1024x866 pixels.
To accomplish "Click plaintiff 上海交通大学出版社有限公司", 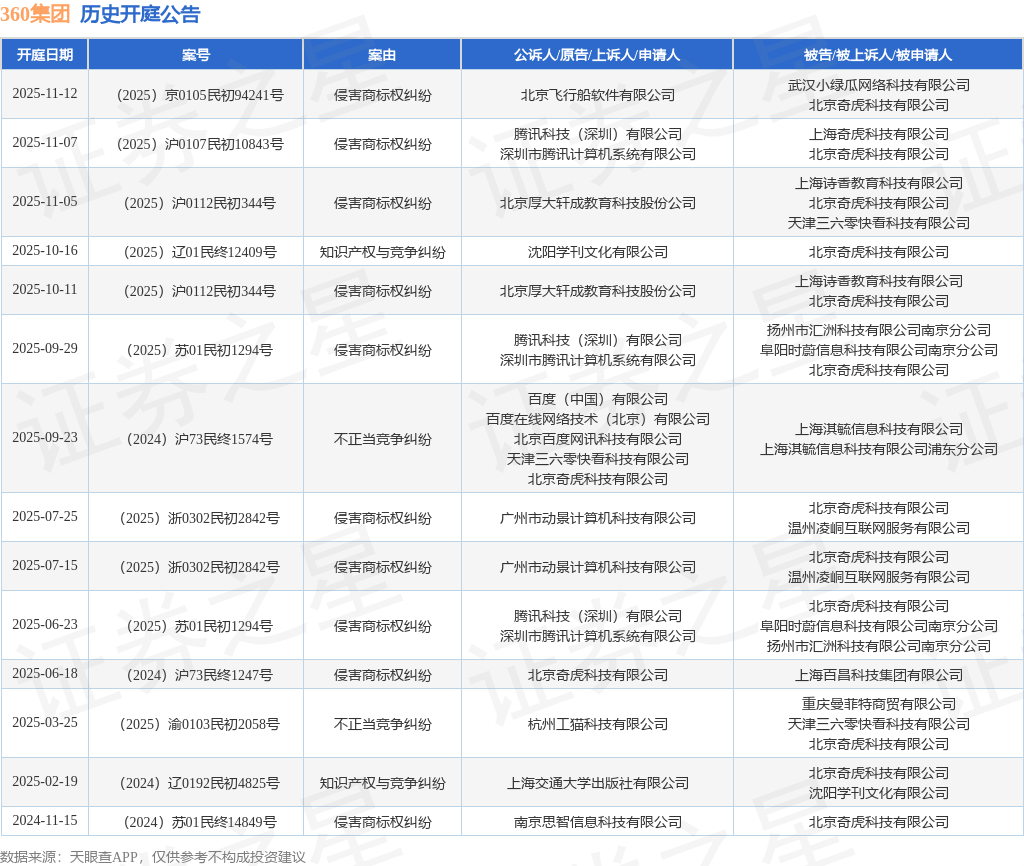I will tap(597, 783).
